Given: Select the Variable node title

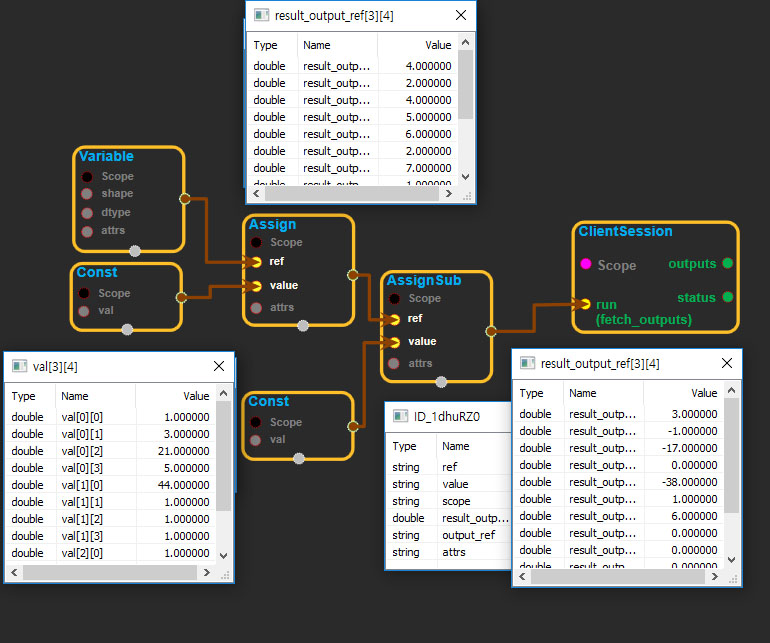Looking at the screenshot, I should point(107,157).
